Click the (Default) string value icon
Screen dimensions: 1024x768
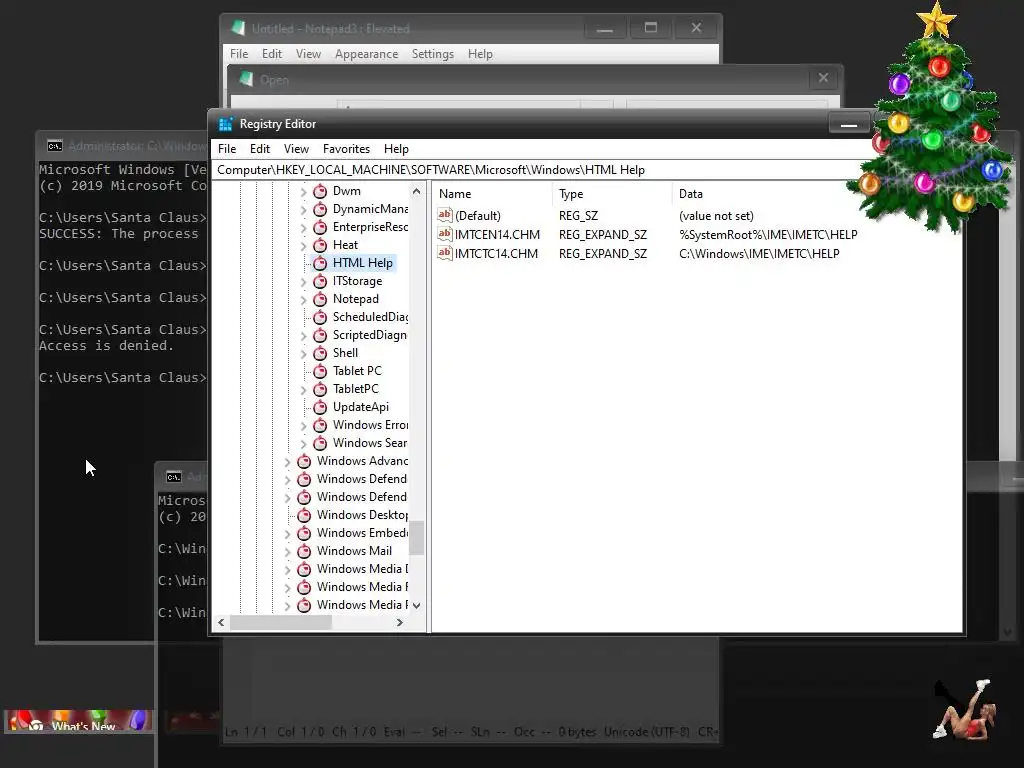tap(445, 215)
